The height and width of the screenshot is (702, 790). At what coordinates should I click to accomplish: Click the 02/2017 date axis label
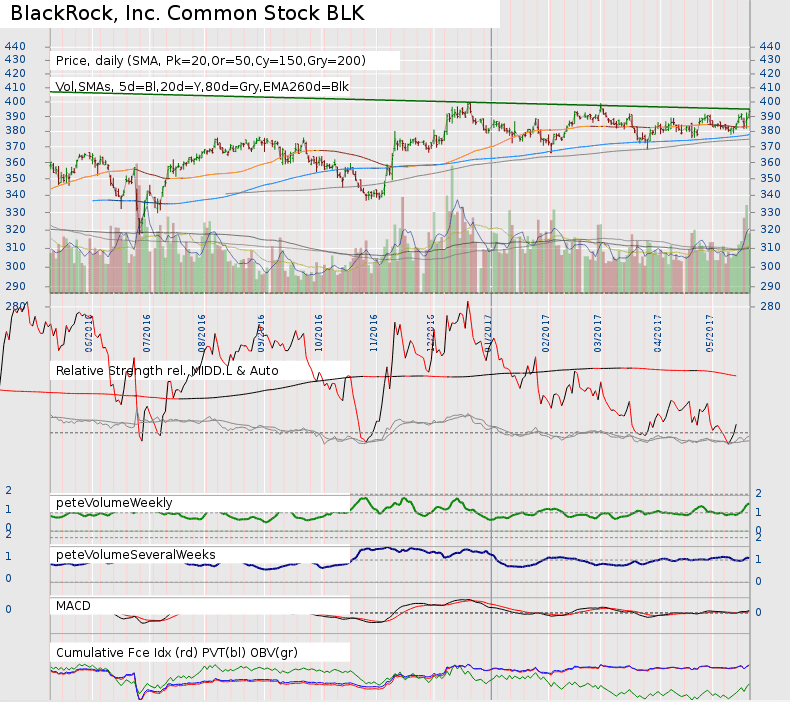546,334
